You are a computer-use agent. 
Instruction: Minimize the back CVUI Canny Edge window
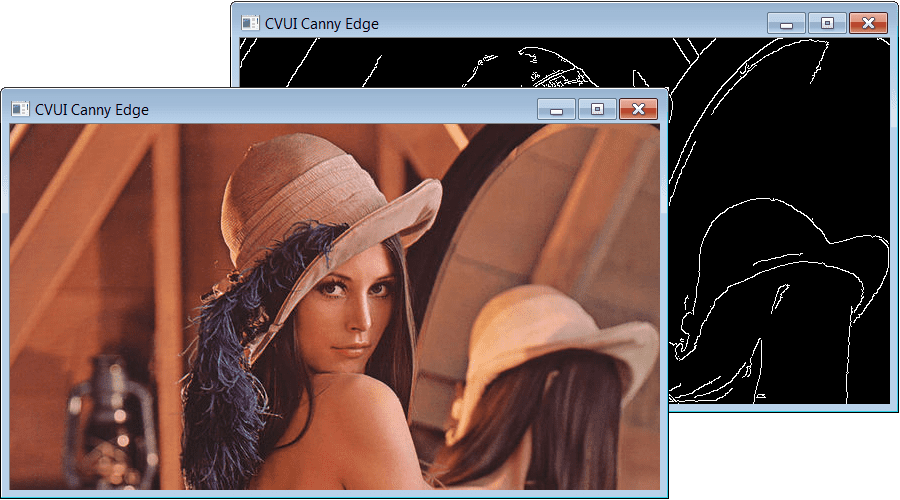tap(786, 23)
